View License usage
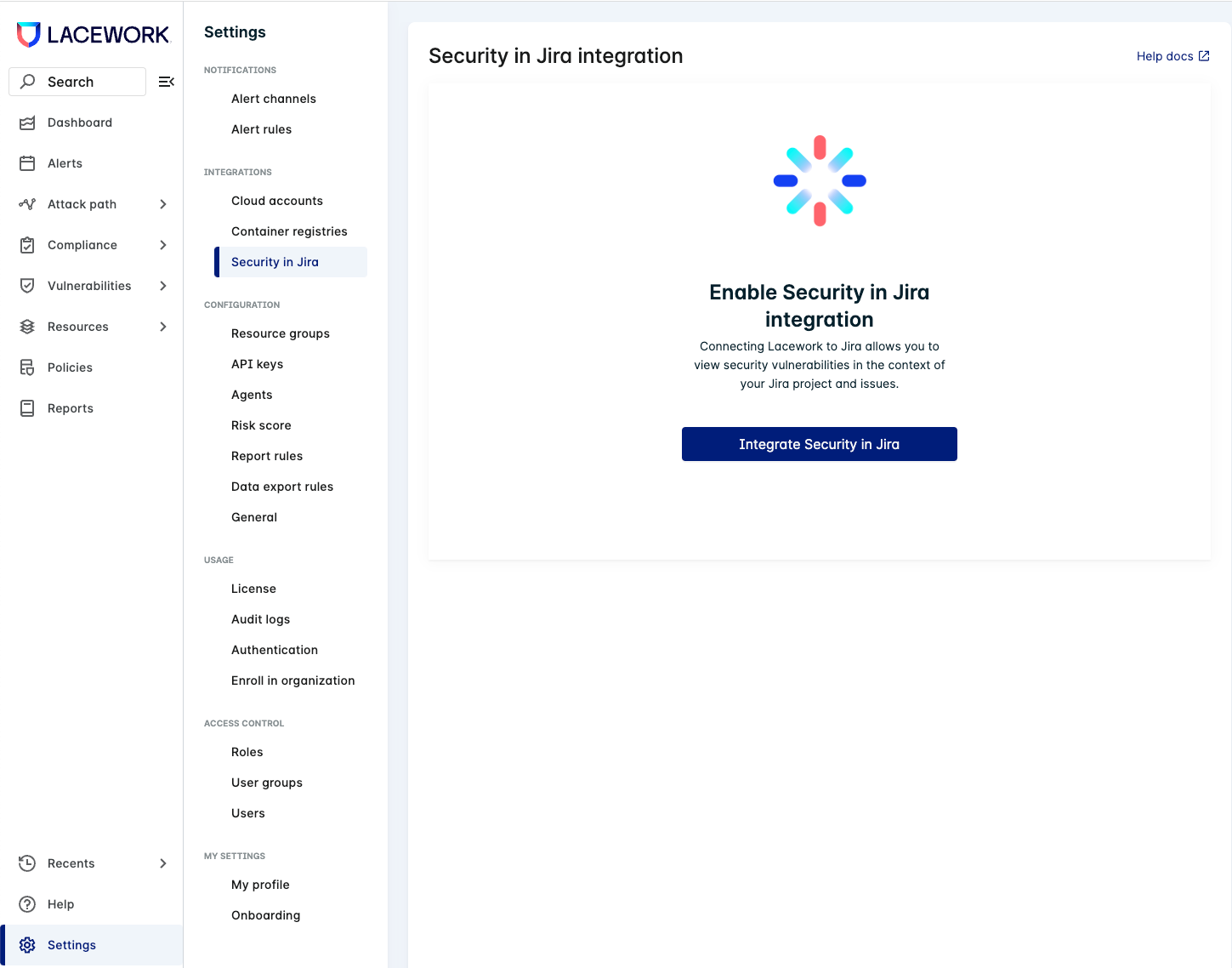 point(253,589)
